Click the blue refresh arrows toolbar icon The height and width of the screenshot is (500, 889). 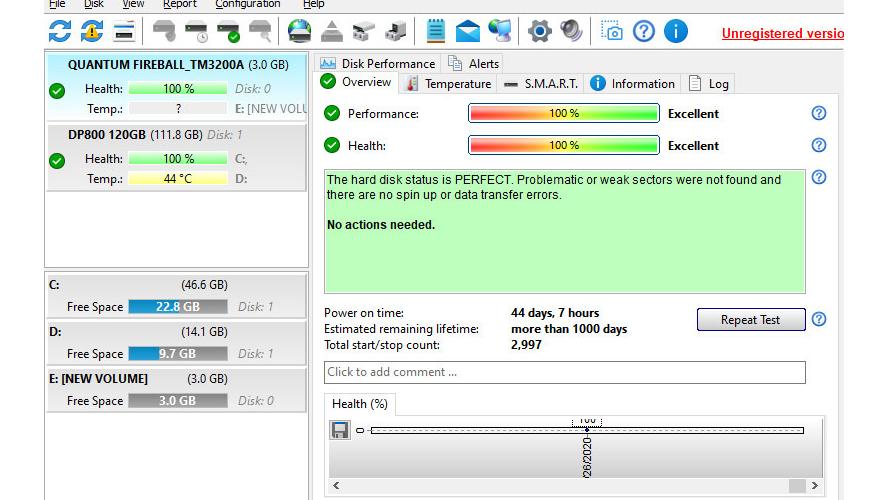[x=60, y=31]
